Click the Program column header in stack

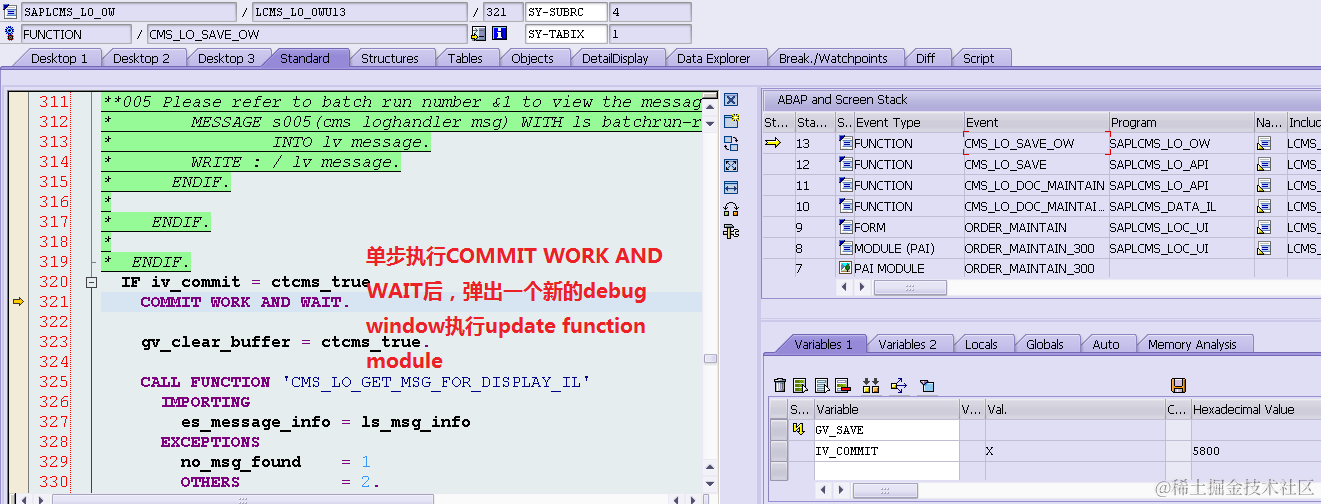pos(1181,122)
